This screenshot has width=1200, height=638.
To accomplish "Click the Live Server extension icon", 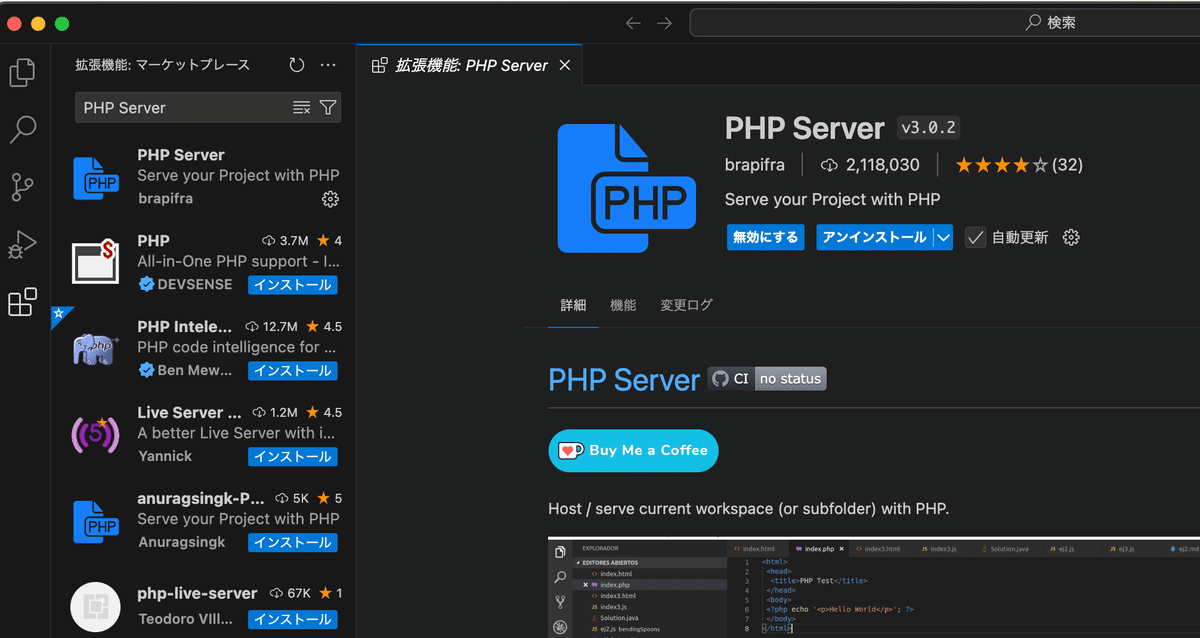I will tap(96, 435).
